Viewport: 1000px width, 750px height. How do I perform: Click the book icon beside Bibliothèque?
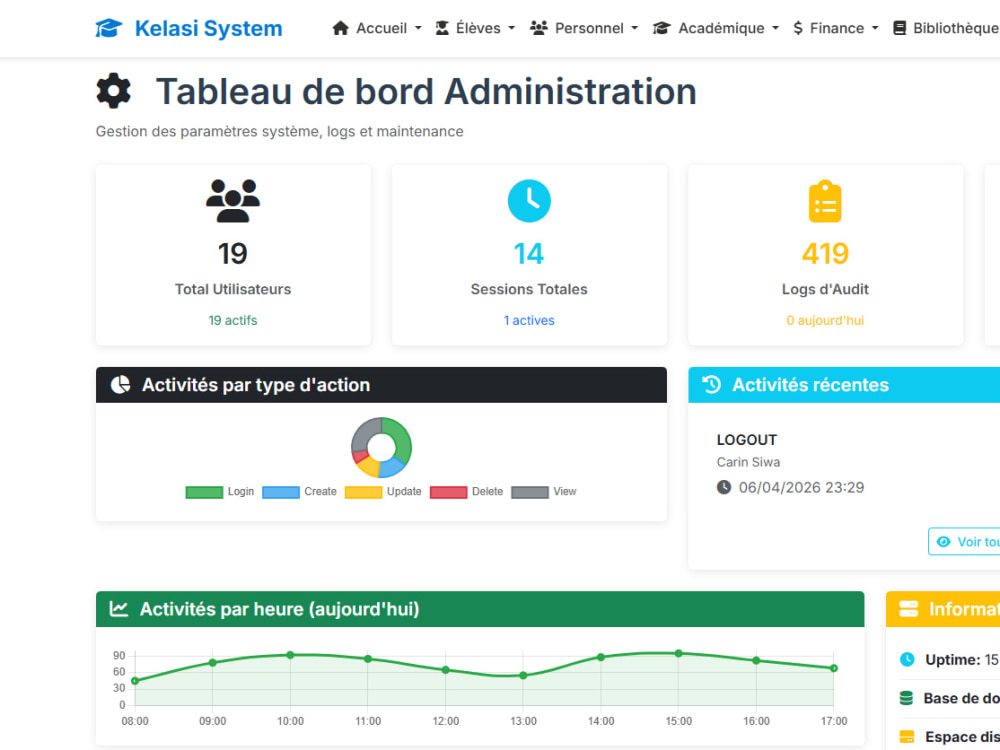(899, 28)
